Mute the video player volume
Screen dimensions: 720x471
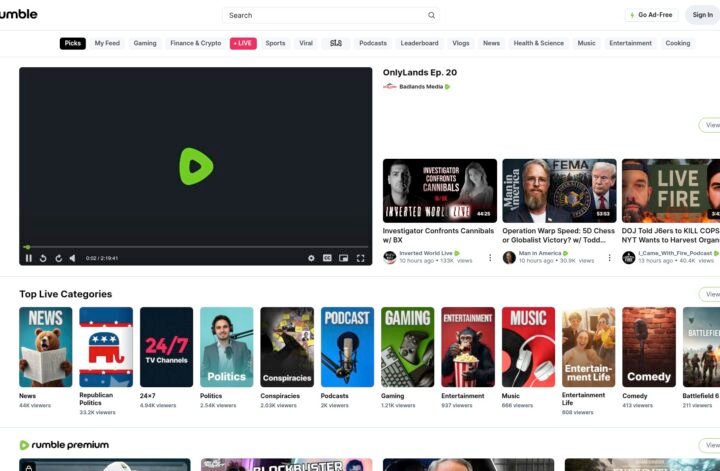point(73,258)
